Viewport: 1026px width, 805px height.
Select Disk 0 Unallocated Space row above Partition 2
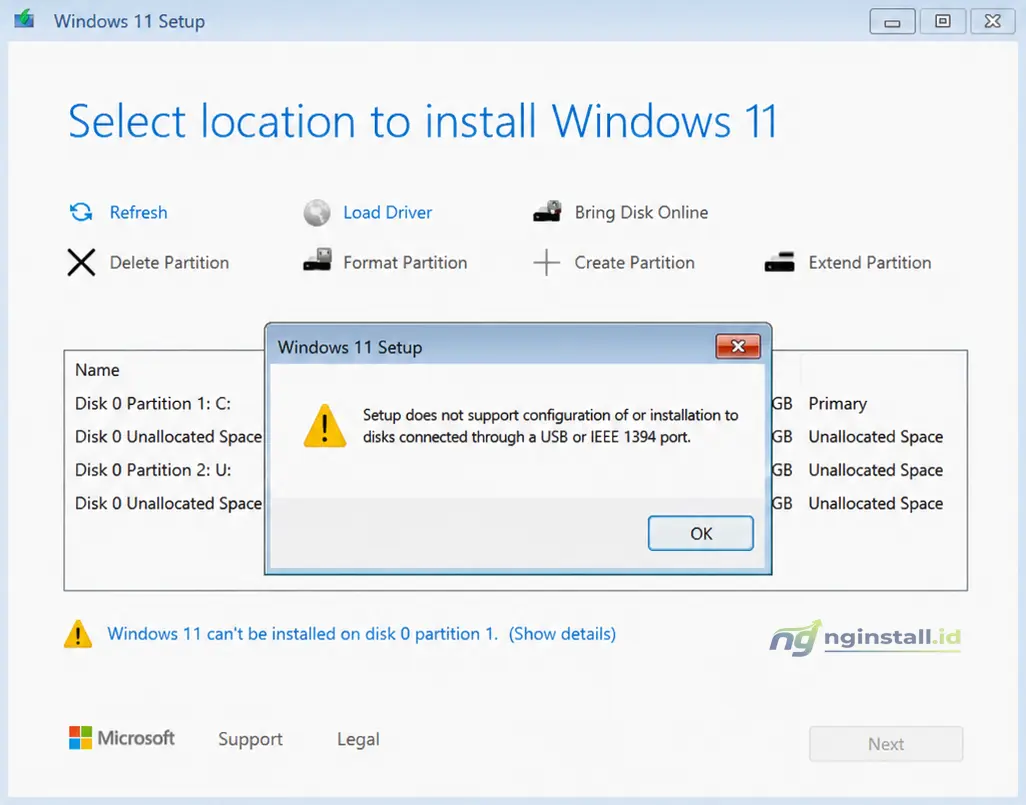pos(516,437)
